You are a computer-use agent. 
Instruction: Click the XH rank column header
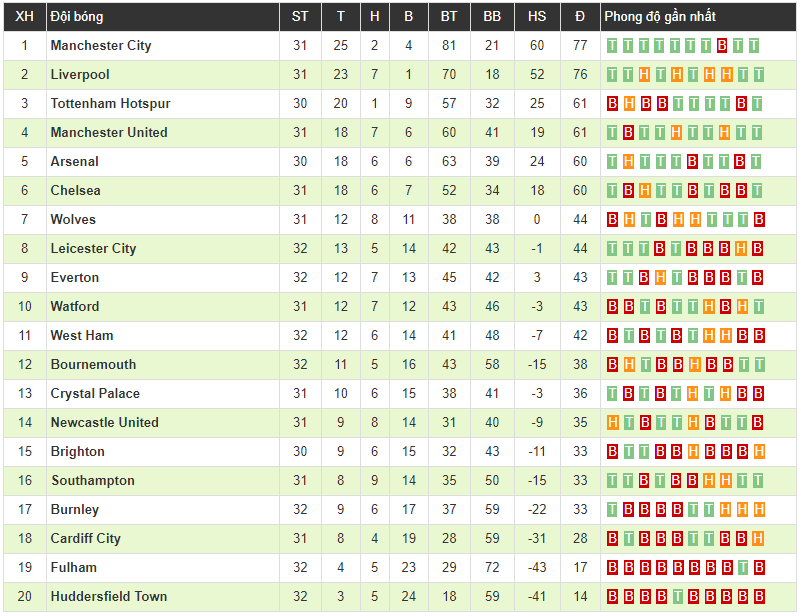pos(25,17)
